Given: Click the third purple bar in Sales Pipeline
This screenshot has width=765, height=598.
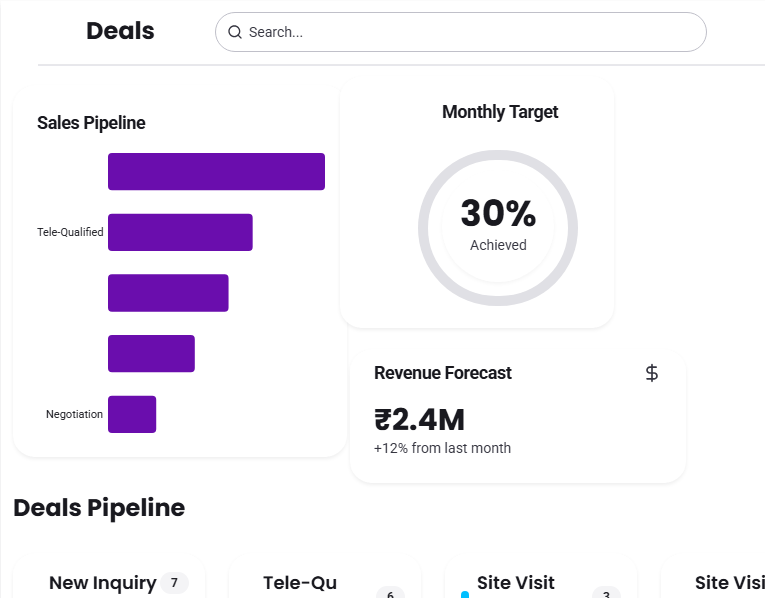Looking at the screenshot, I should pos(168,293).
